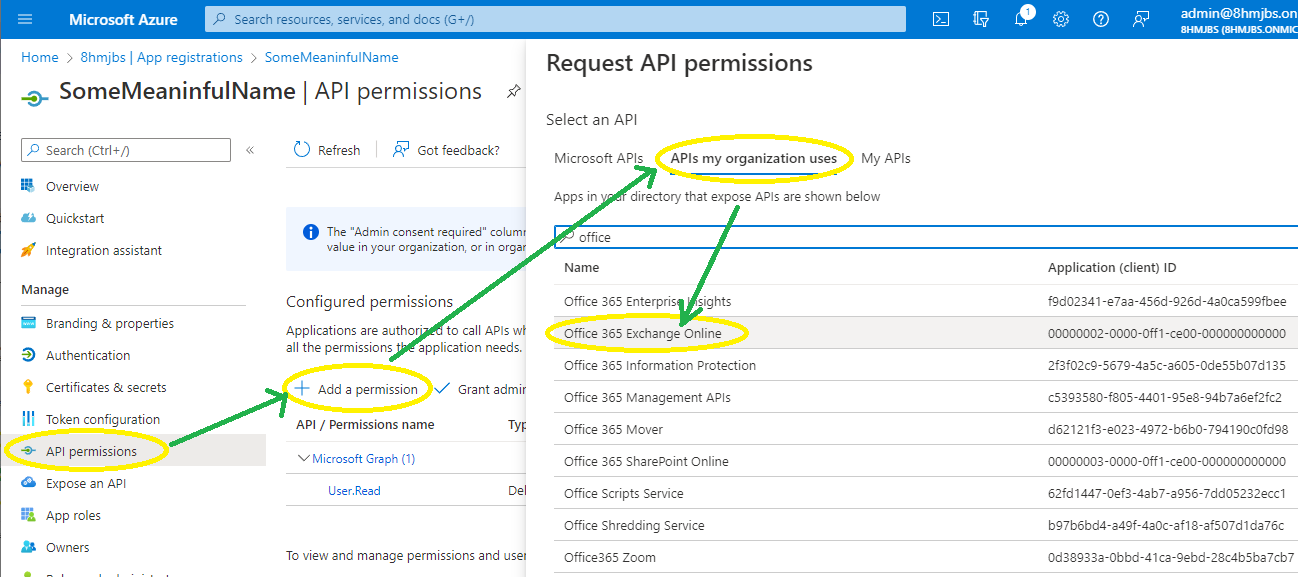Click the Authentication icon
1298x577 pixels.
click(28, 355)
